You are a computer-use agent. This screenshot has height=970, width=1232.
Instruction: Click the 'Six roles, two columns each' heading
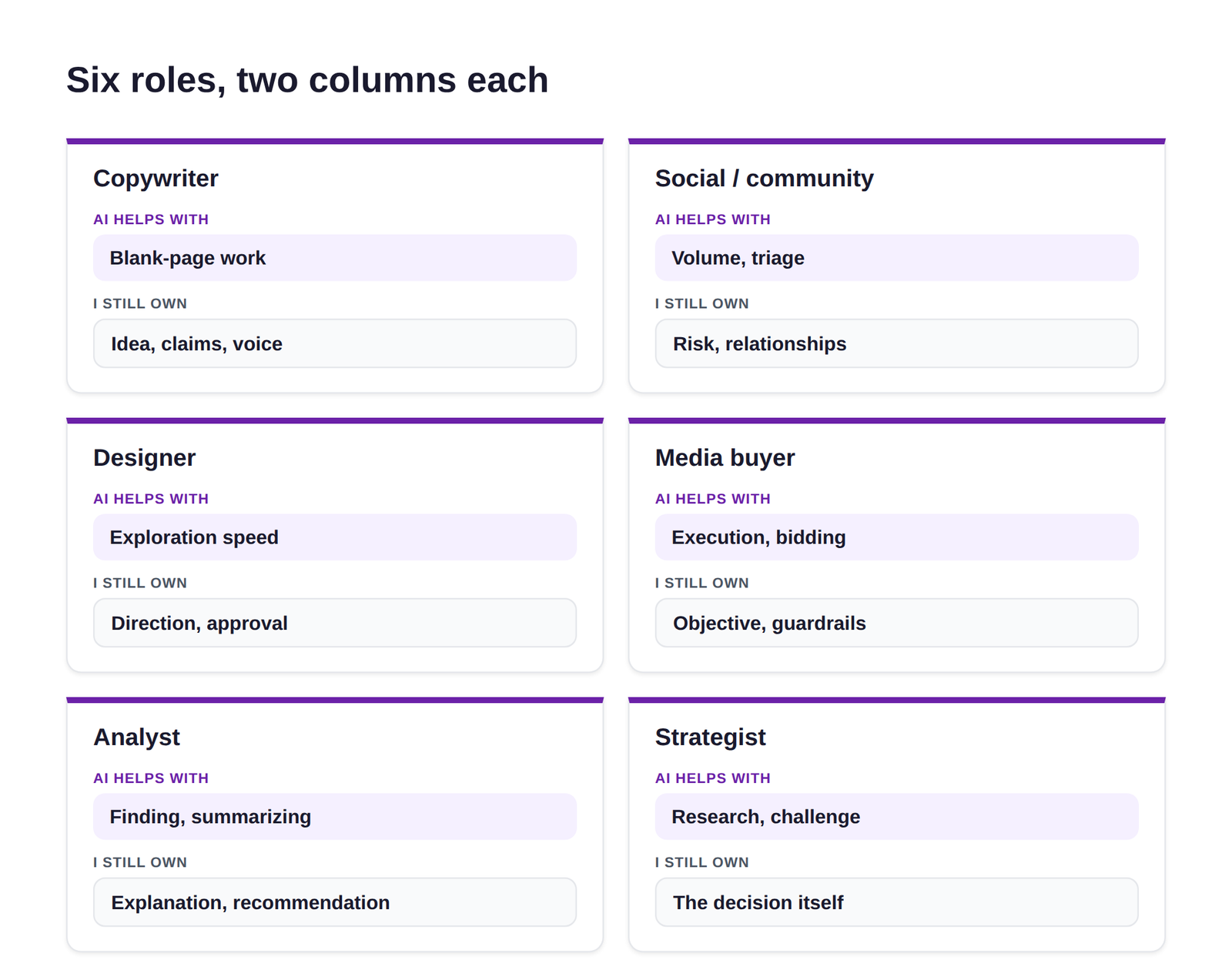[307, 80]
